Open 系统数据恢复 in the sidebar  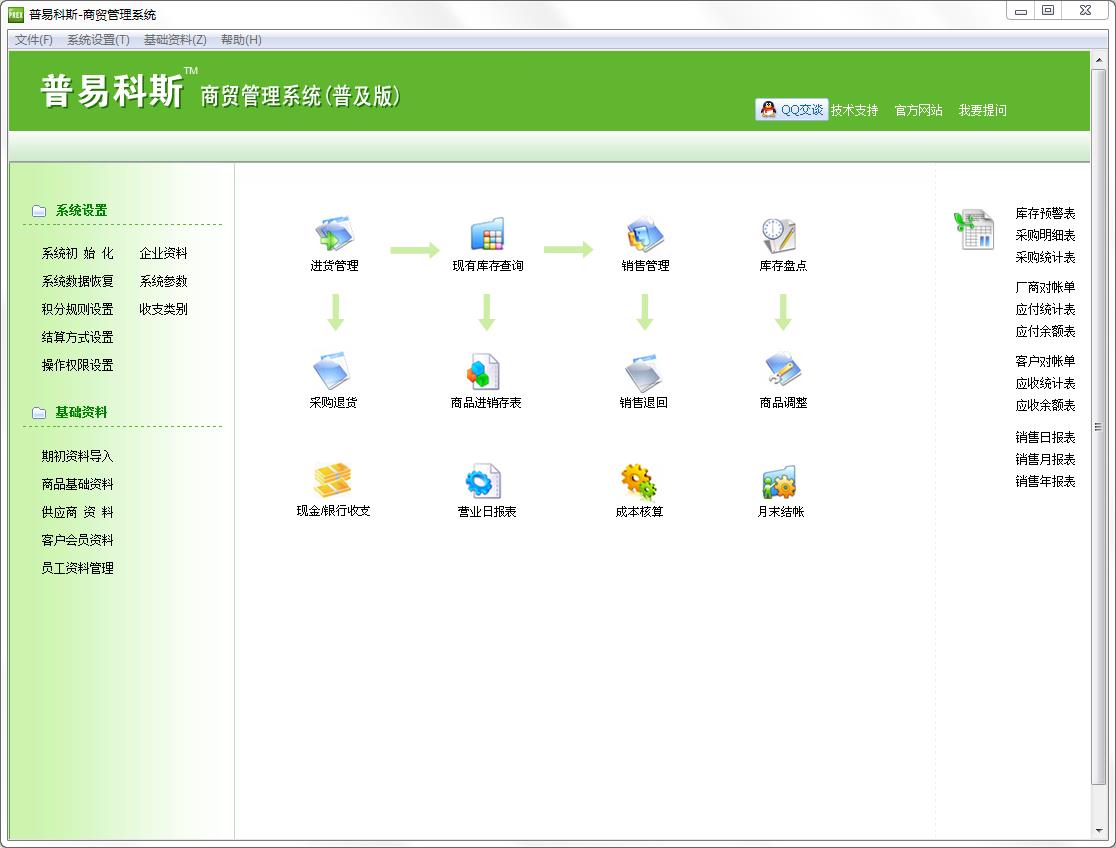[x=78, y=281]
